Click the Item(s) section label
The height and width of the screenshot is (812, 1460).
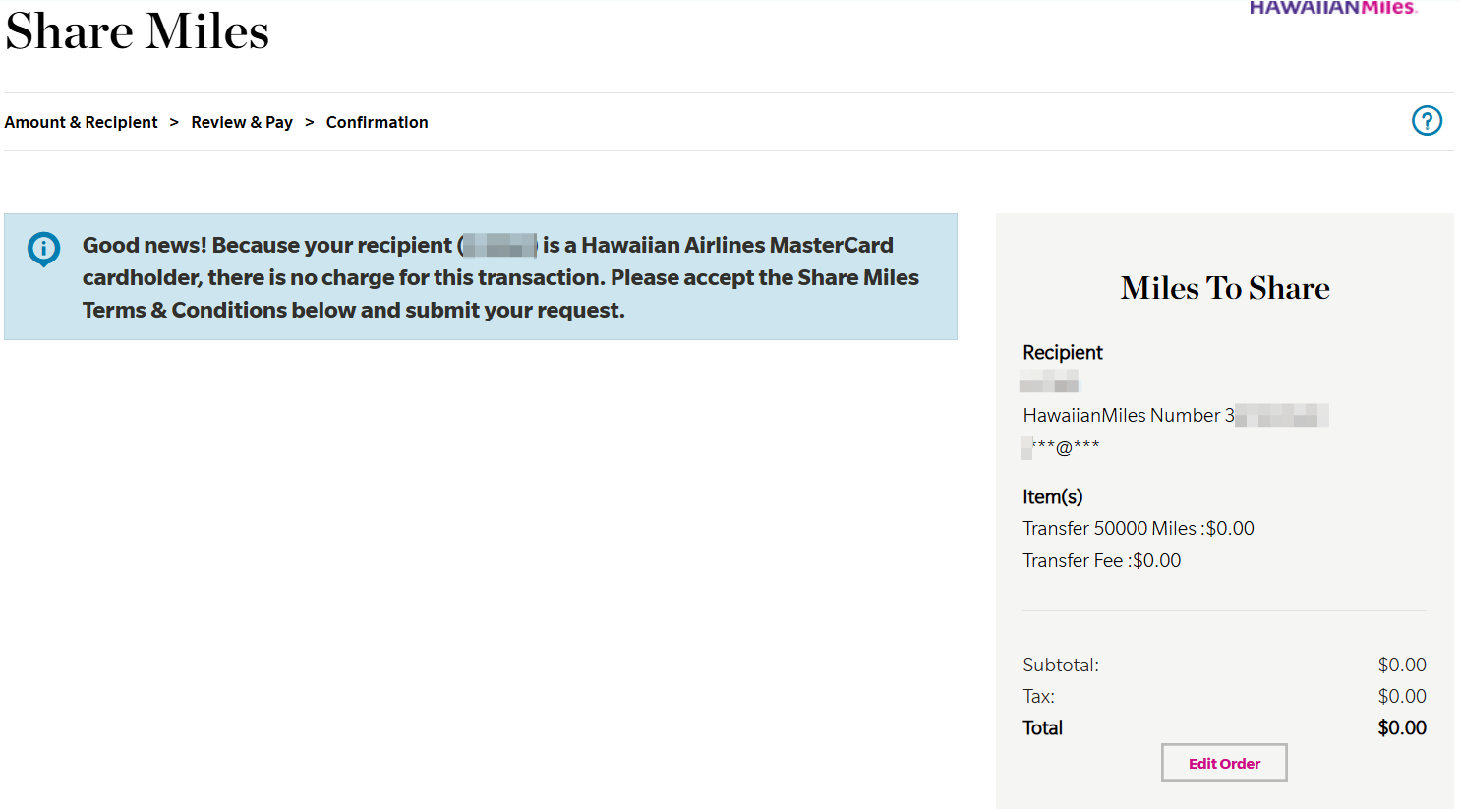point(1052,496)
